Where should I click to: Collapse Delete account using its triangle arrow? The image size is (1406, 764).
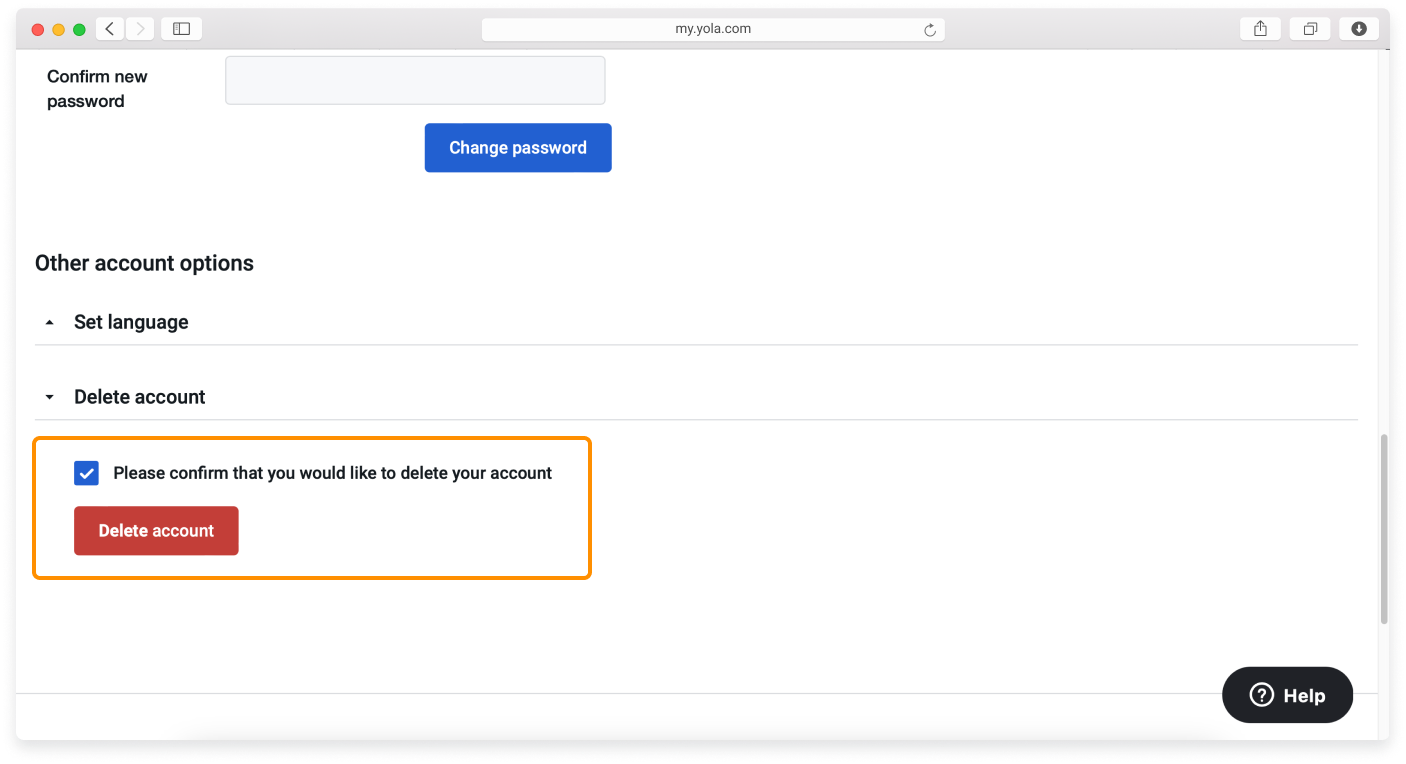[x=50, y=397]
